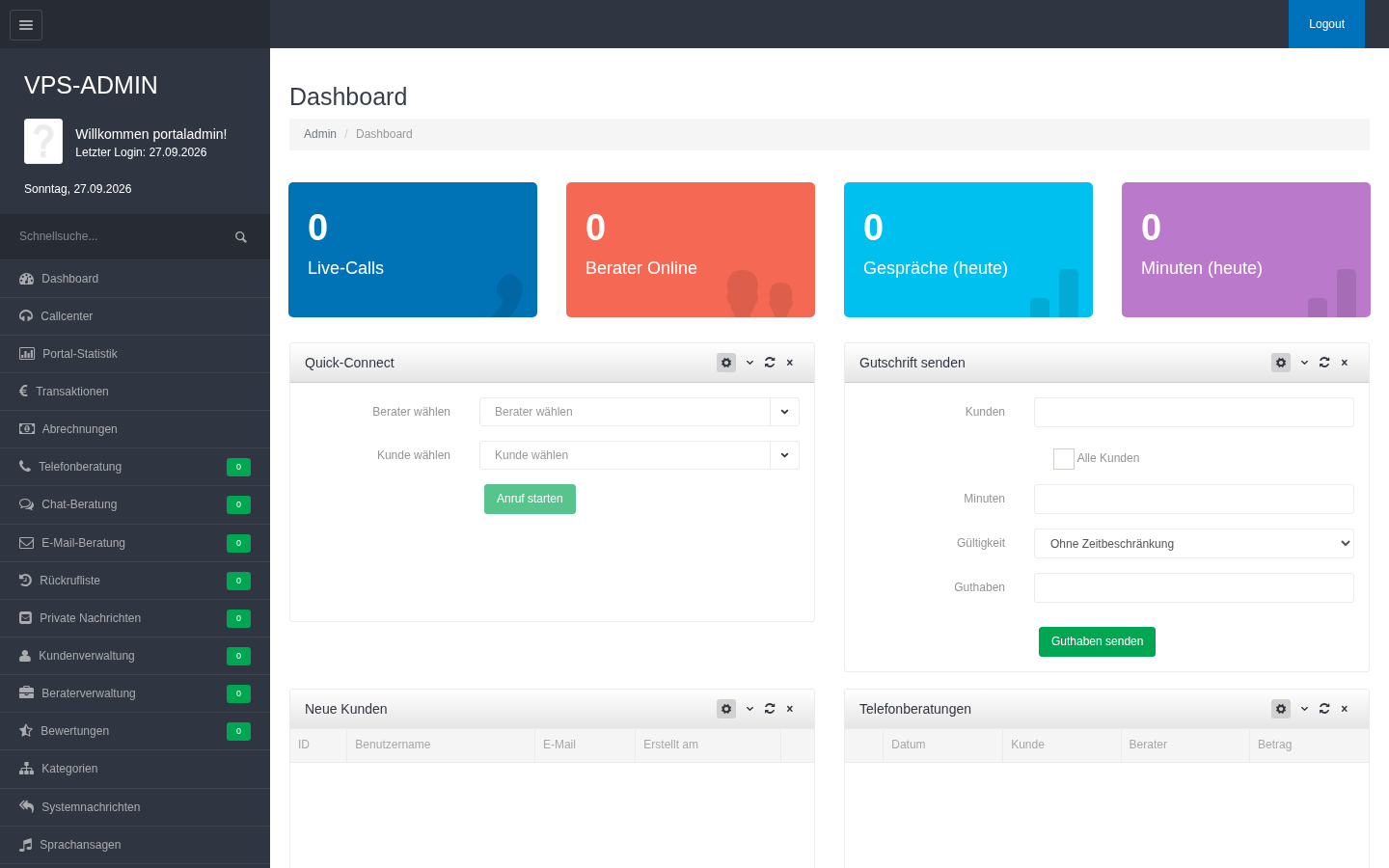
Task: Open settings gear of Quick-Connect panel
Action: (726, 363)
